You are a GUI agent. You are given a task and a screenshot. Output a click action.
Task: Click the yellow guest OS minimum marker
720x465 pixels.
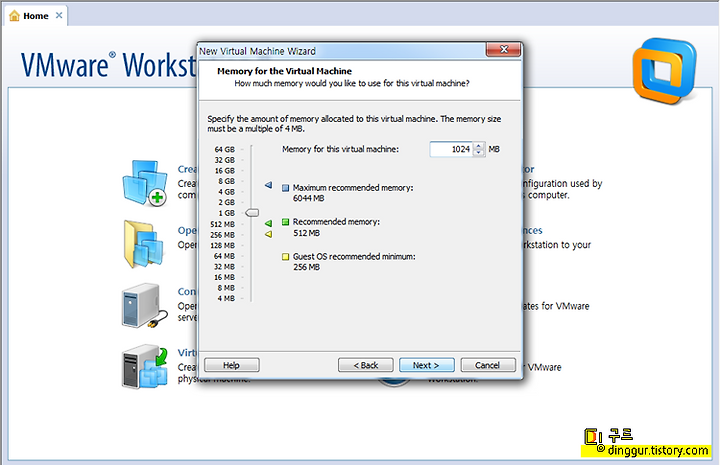click(268, 234)
